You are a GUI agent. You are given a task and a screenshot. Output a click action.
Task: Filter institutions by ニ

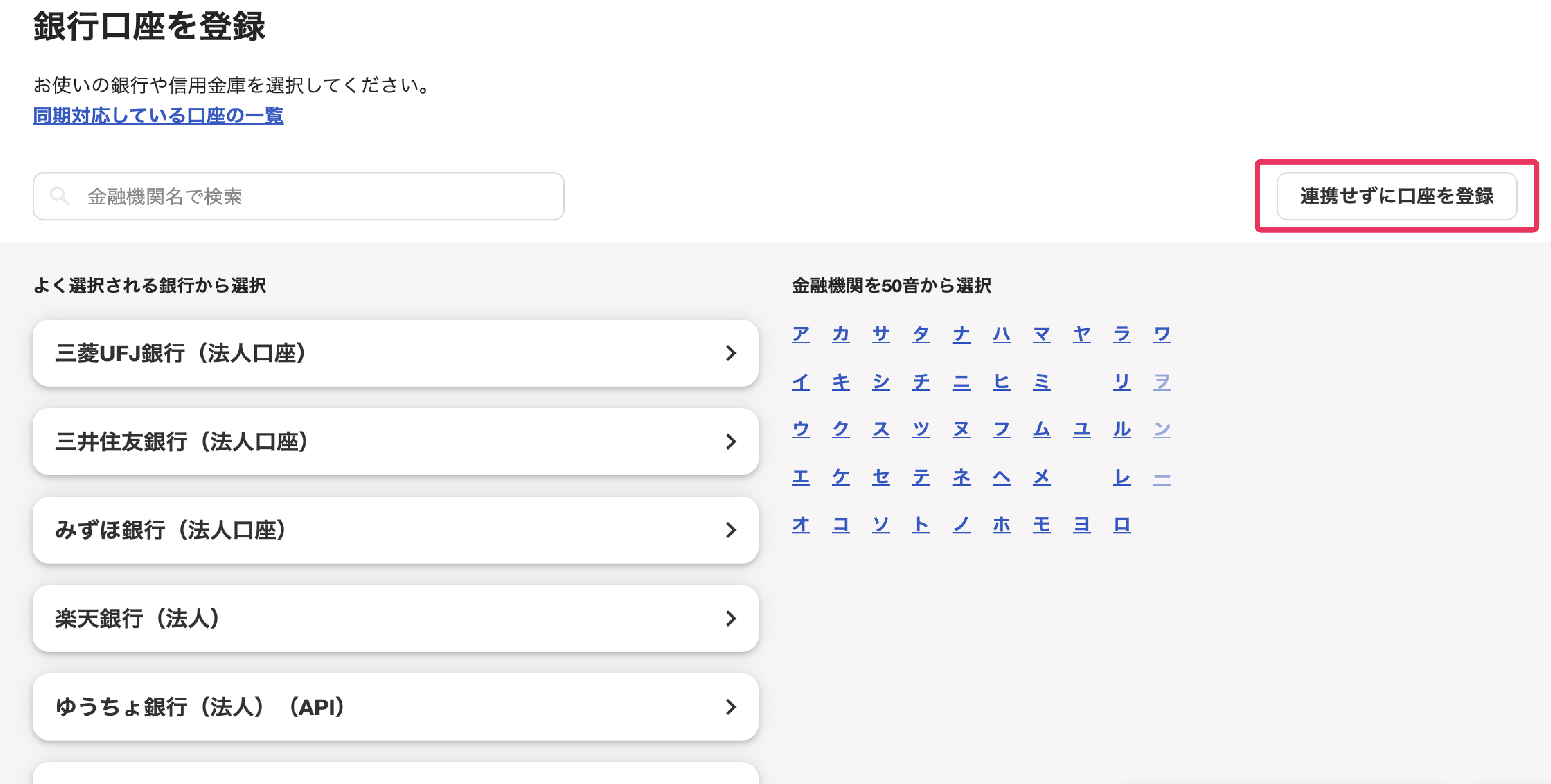click(x=961, y=382)
